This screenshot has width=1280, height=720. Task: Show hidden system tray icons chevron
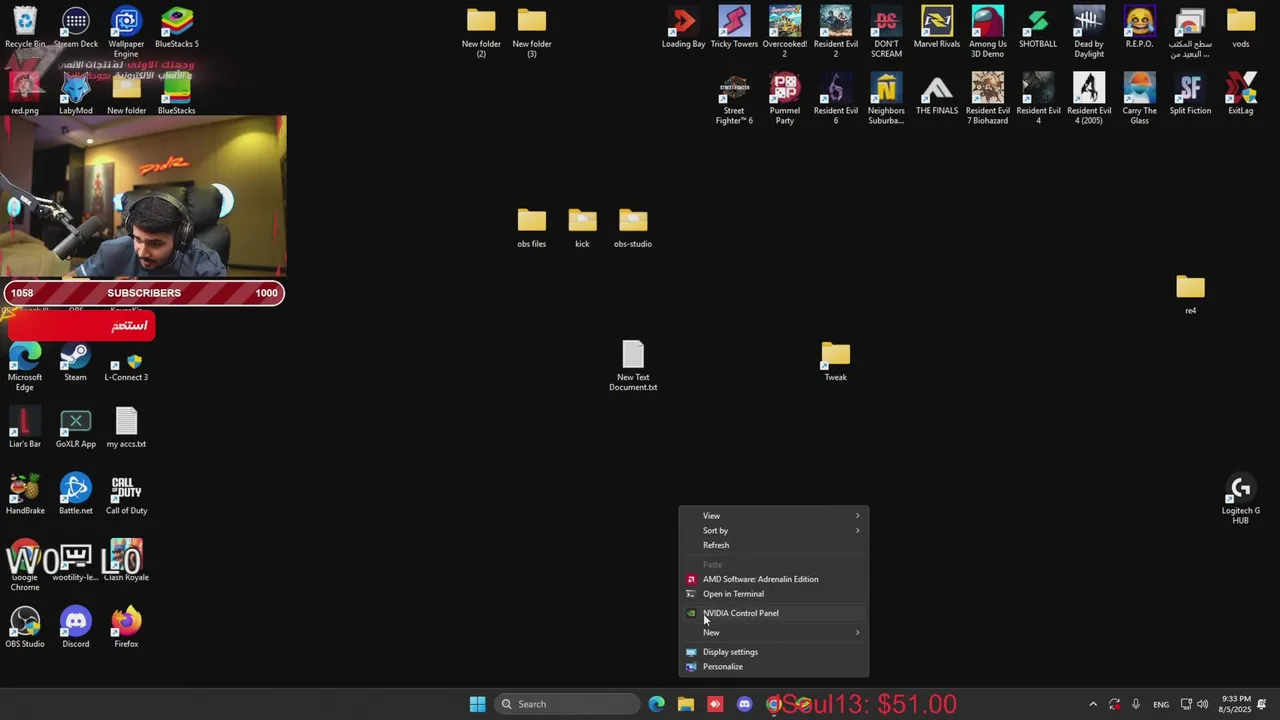point(1093,704)
